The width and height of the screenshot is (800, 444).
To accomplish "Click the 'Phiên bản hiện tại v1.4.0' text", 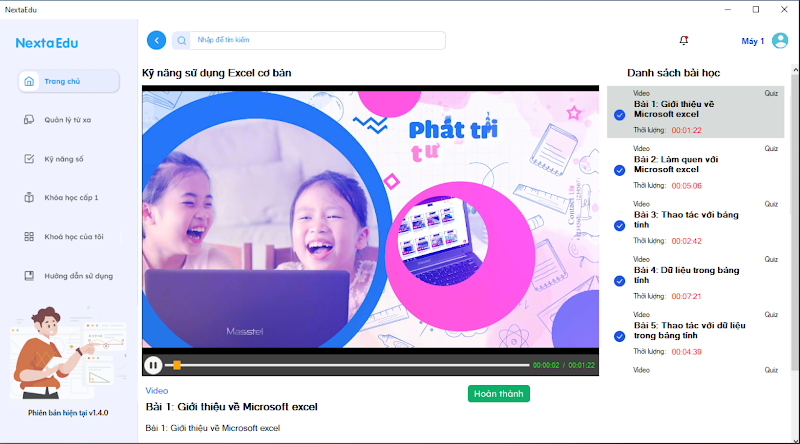I will (68, 413).
